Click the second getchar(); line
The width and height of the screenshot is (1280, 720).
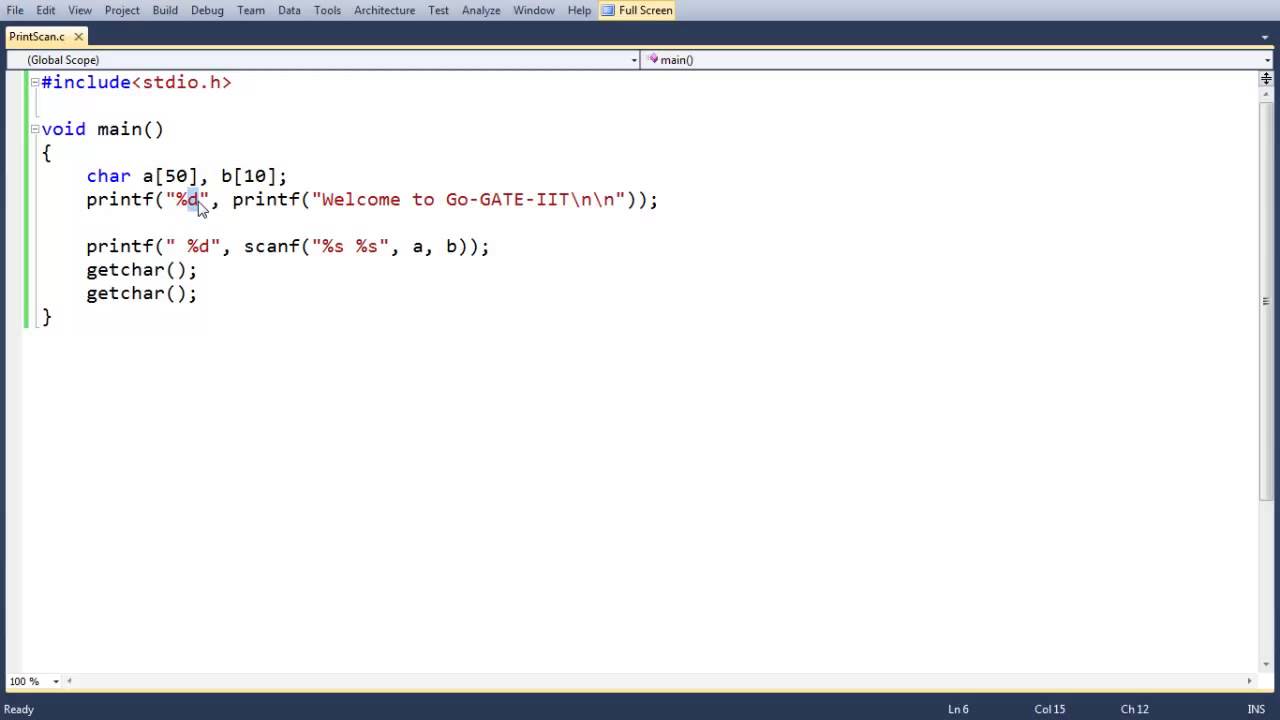tap(141, 293)
